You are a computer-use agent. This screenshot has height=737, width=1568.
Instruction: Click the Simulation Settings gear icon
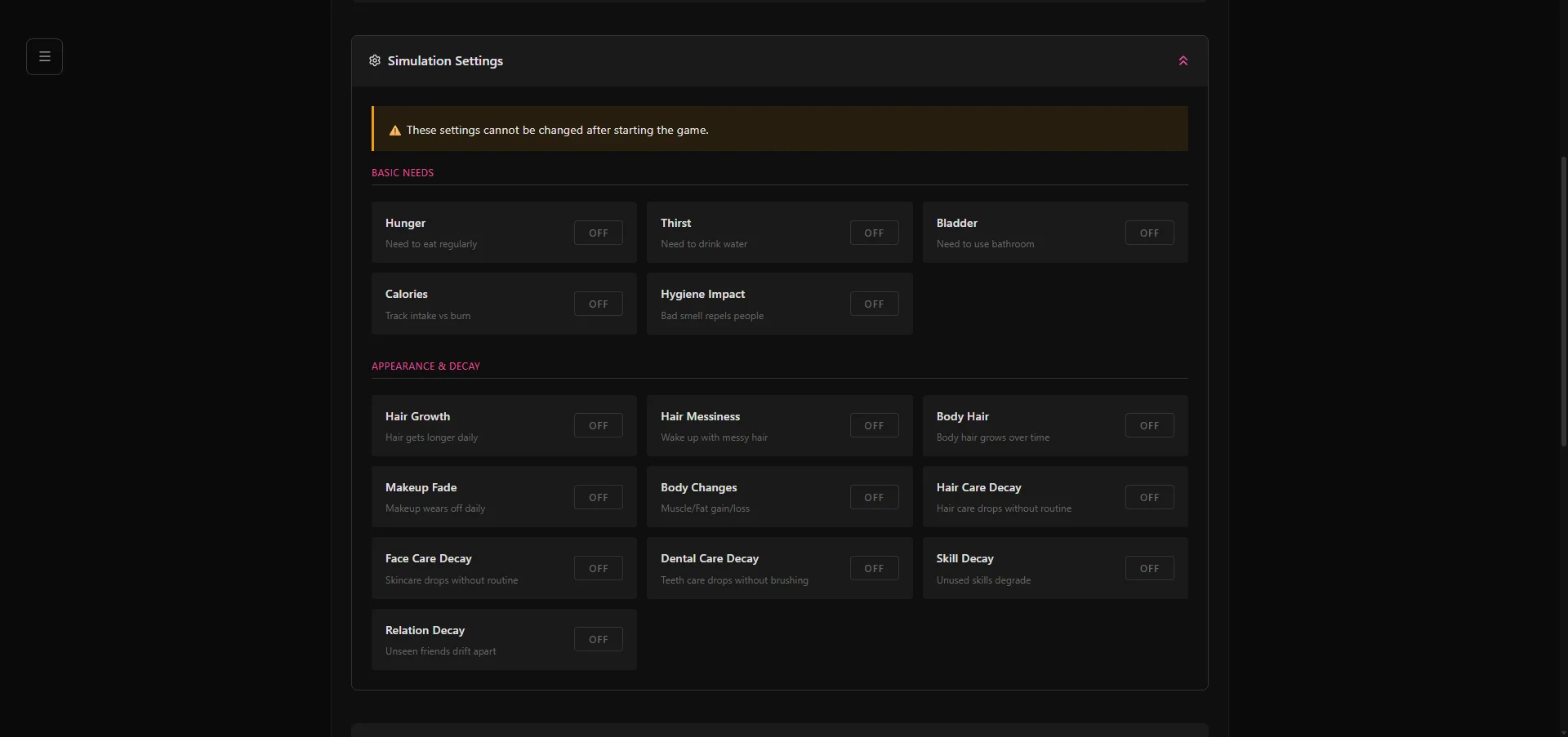(x=375, y=60)
